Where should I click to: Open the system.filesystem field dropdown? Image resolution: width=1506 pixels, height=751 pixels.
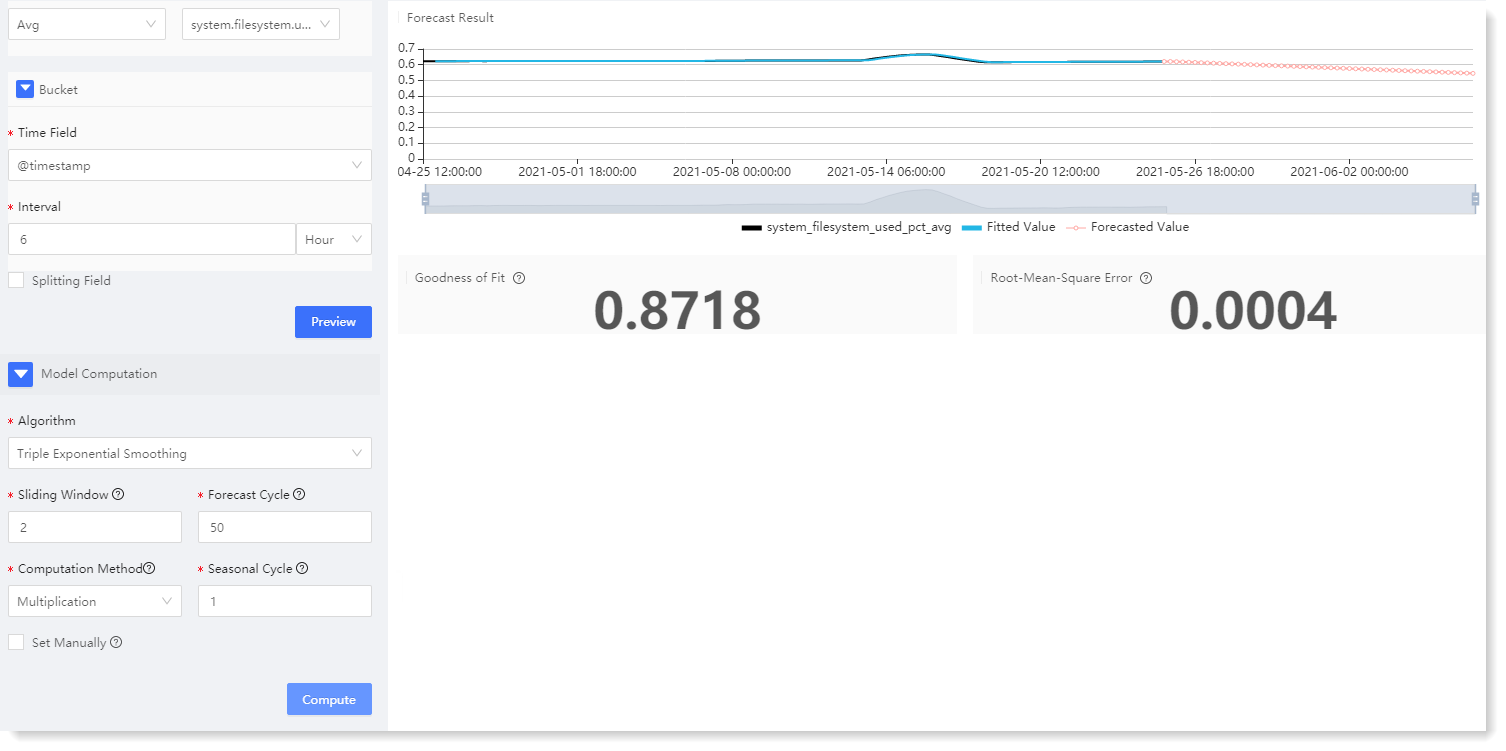tap(261, 25)
